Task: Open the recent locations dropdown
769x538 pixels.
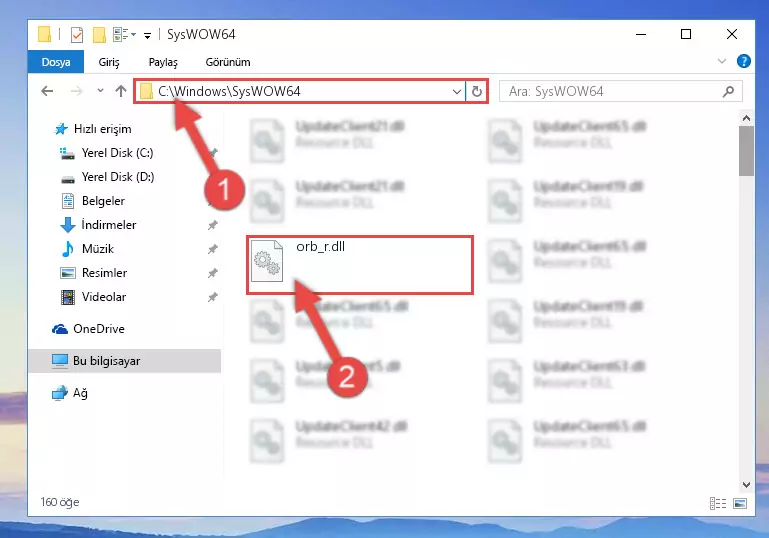Action: point(100,91)
